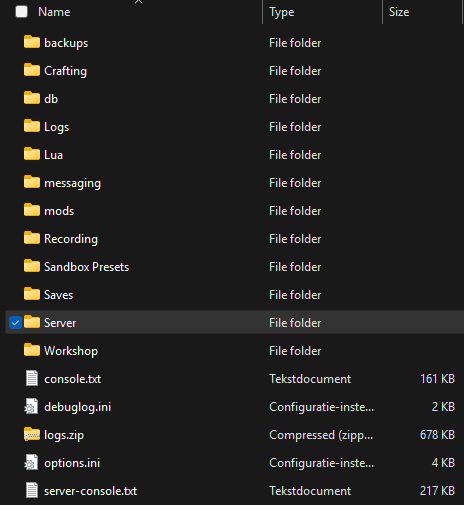Select the Saves folder name
This screenshot has width=464, height=505.
click(x=58, y=295)
